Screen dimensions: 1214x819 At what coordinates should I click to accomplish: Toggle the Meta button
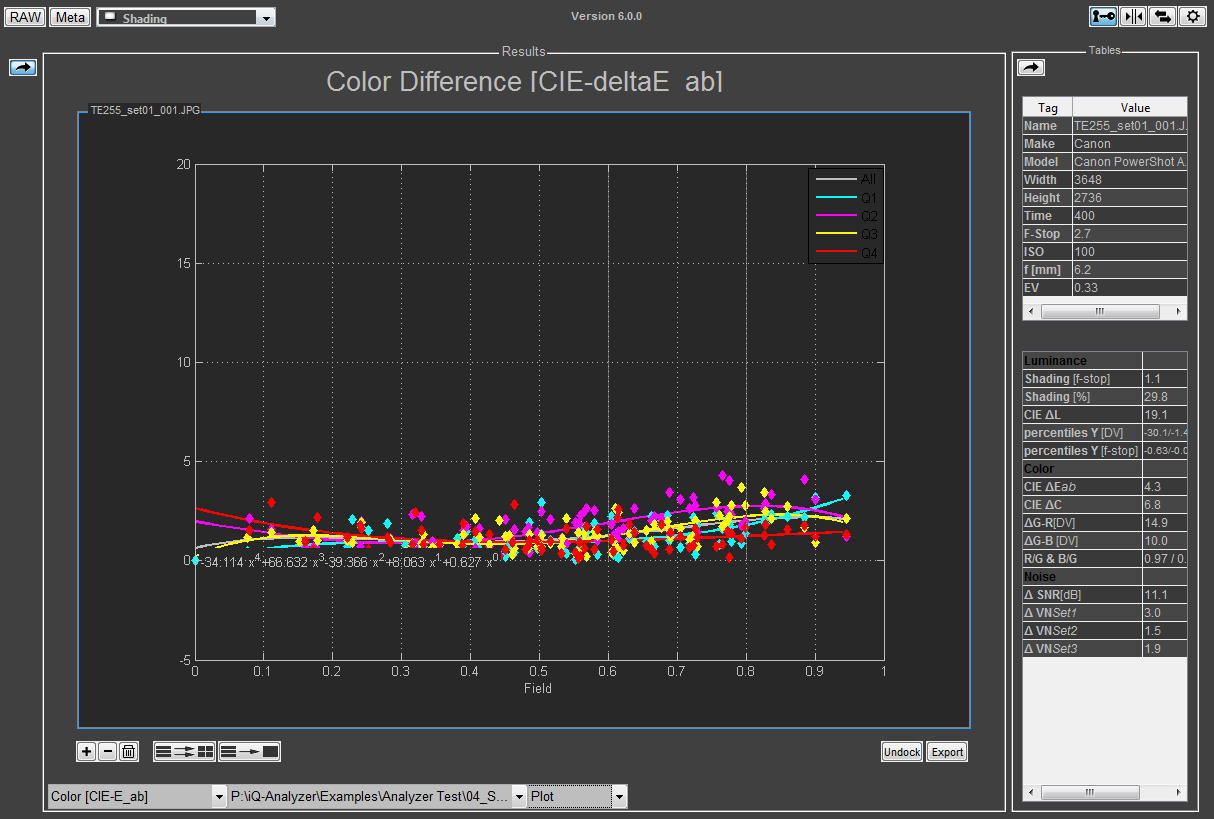[x=70, y=17]
